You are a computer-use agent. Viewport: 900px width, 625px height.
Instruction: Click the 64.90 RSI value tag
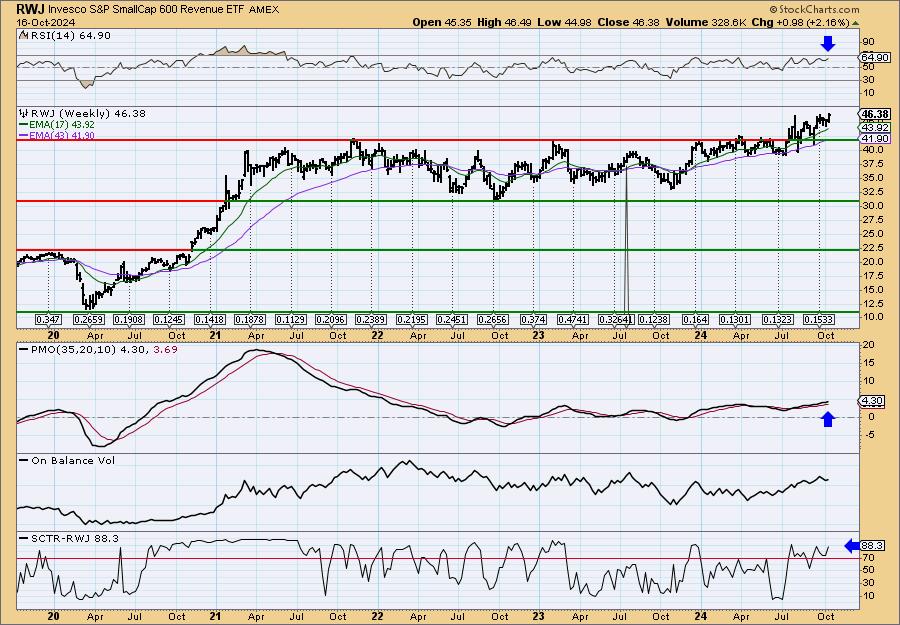click(x=875, y=57)
